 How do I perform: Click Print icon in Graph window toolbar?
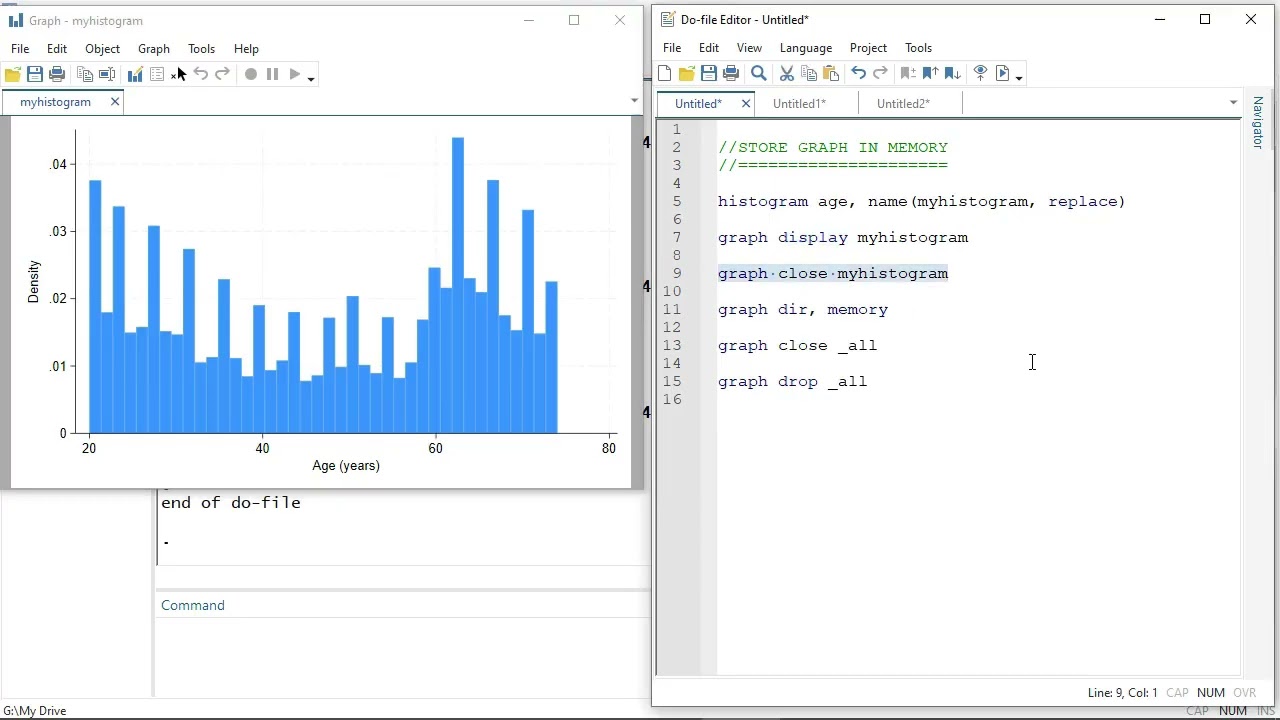[x=57, y=74]
